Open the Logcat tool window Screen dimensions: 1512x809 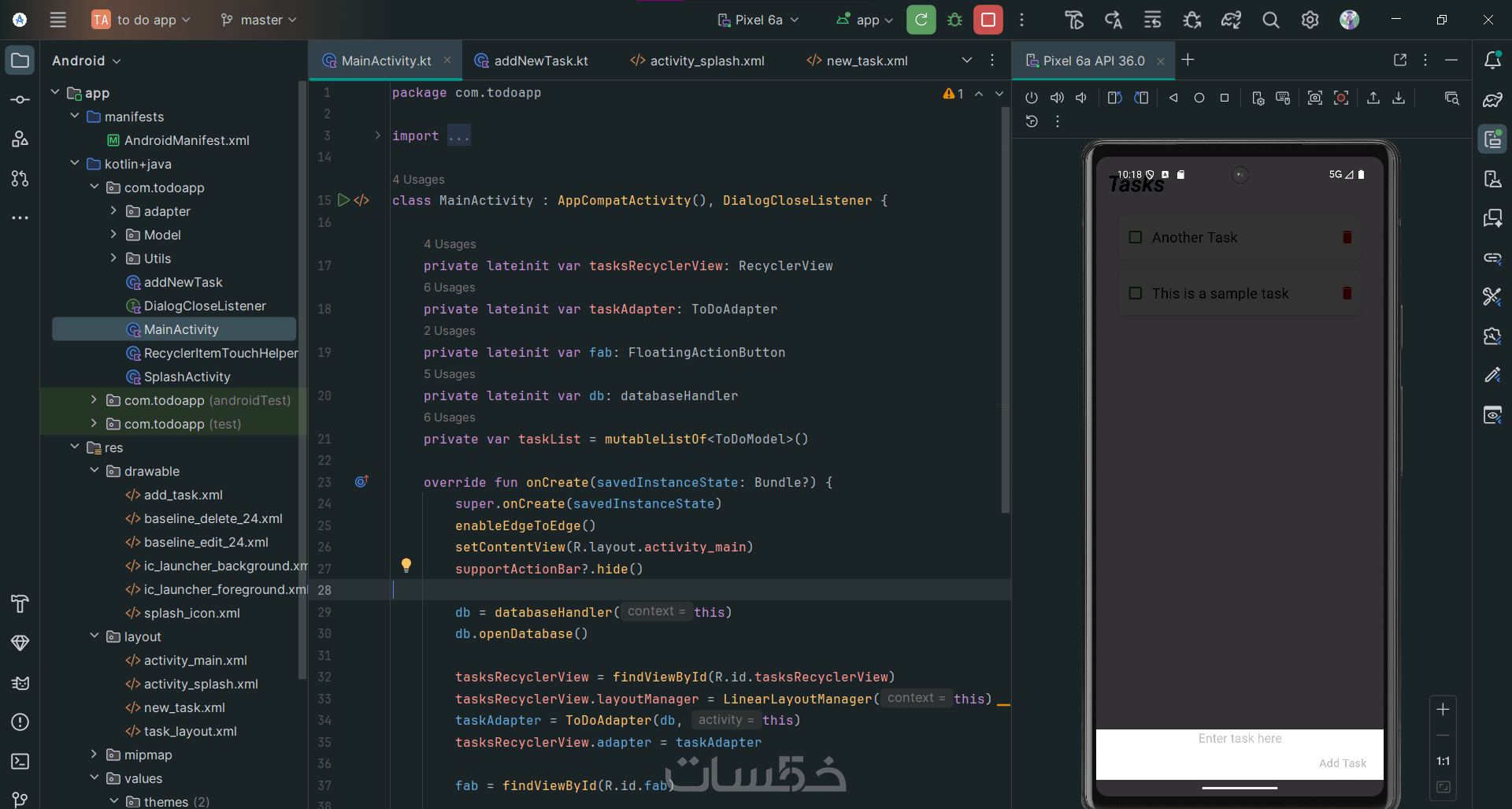click(20, 683)
